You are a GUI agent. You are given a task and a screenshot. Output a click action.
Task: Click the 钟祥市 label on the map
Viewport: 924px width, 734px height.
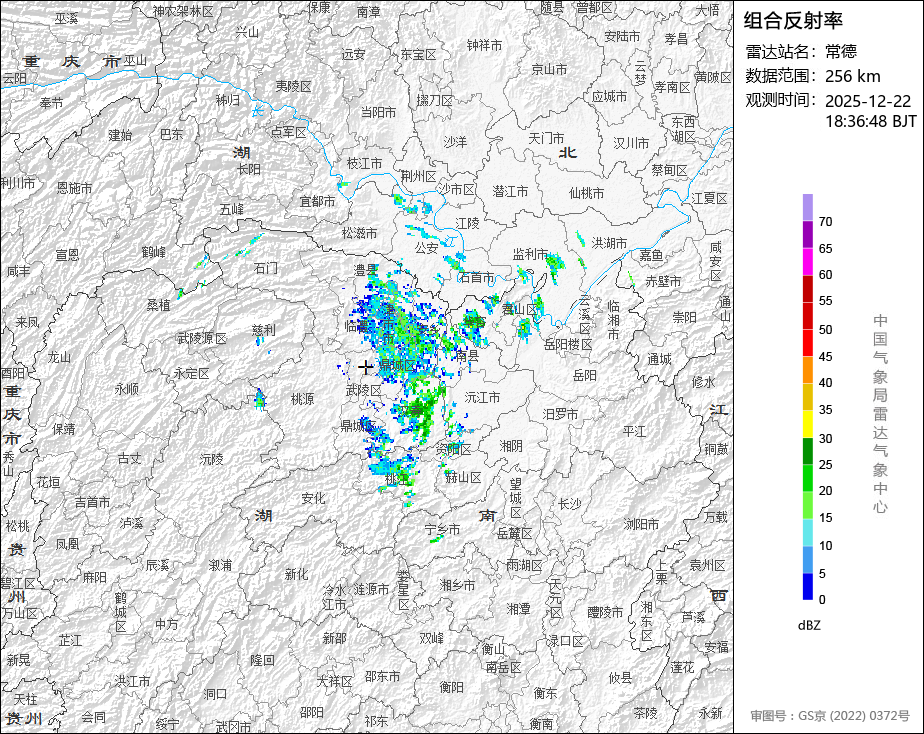[x=484, y=45]
